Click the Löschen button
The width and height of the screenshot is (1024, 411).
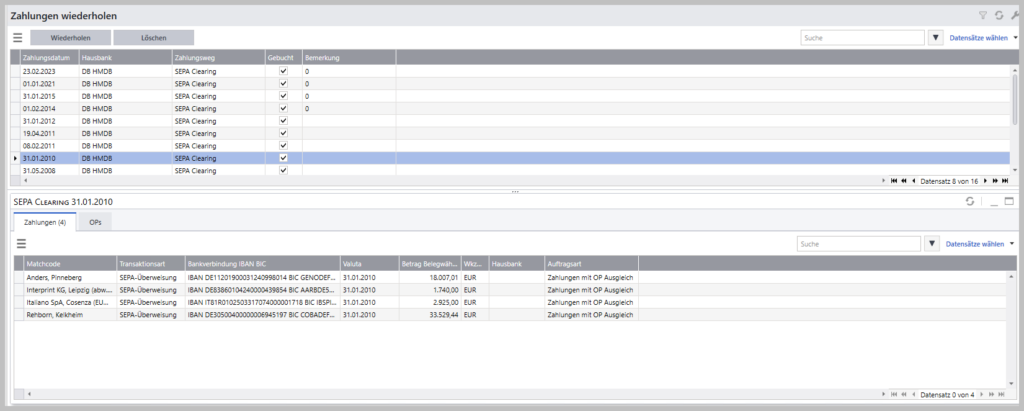153,38
